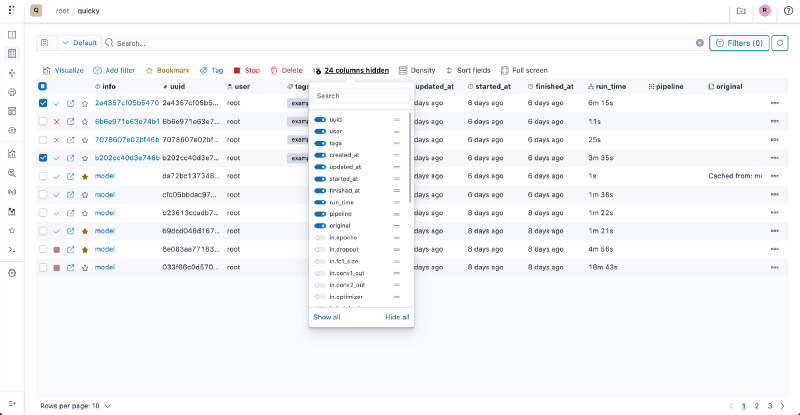Open run link 7078607e02bf46b
This screenshot has height=415, width=800.
pos(127,140)
